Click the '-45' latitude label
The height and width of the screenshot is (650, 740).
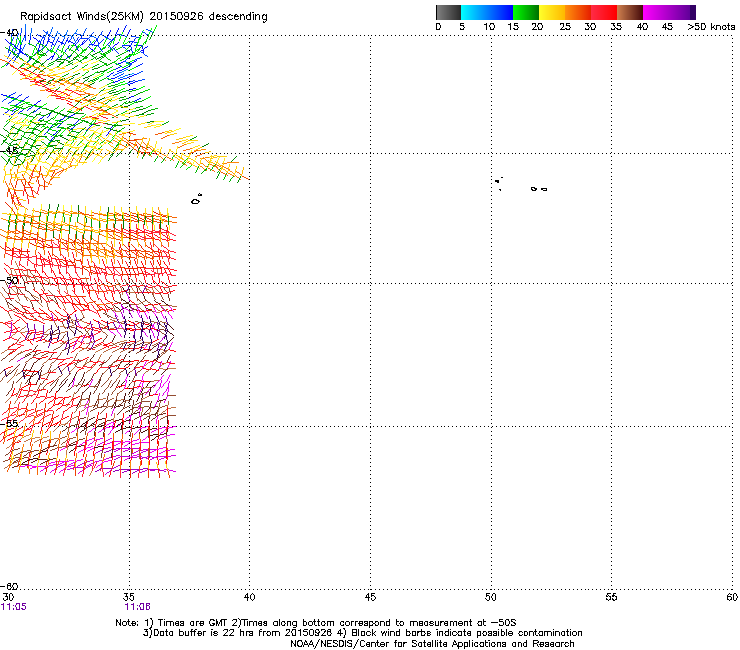(x=9, y=150)
